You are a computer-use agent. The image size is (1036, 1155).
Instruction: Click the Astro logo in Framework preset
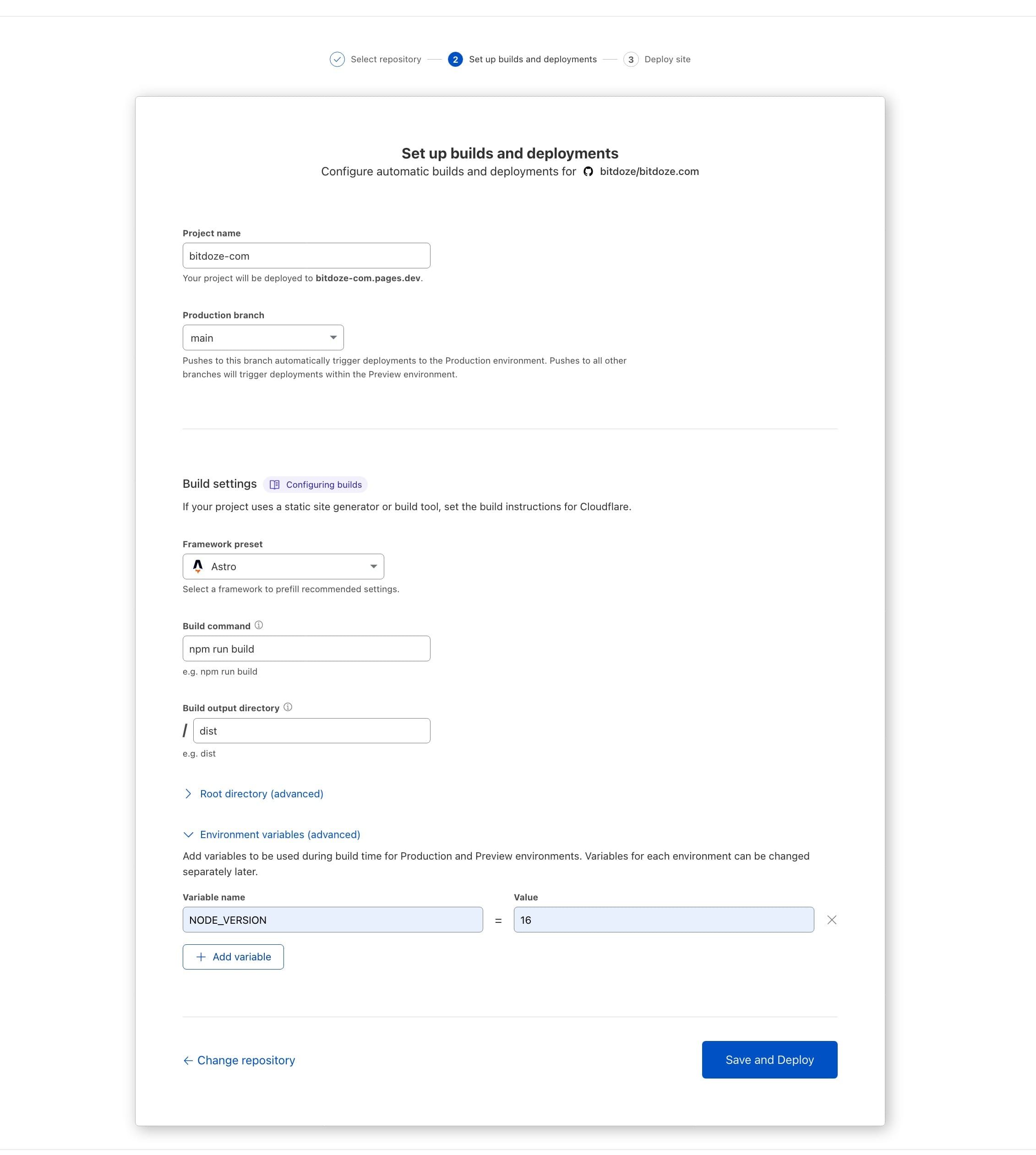(197, 567)
